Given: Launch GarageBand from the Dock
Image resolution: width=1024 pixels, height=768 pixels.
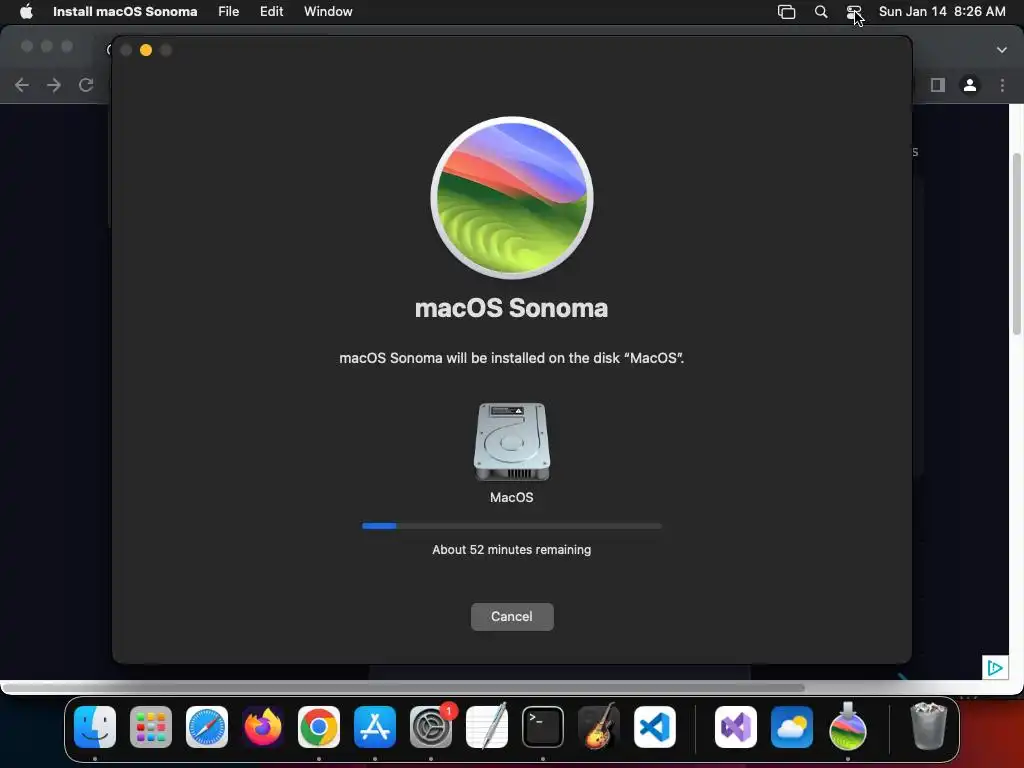Looking at the screenshot, I should (599, 727).
